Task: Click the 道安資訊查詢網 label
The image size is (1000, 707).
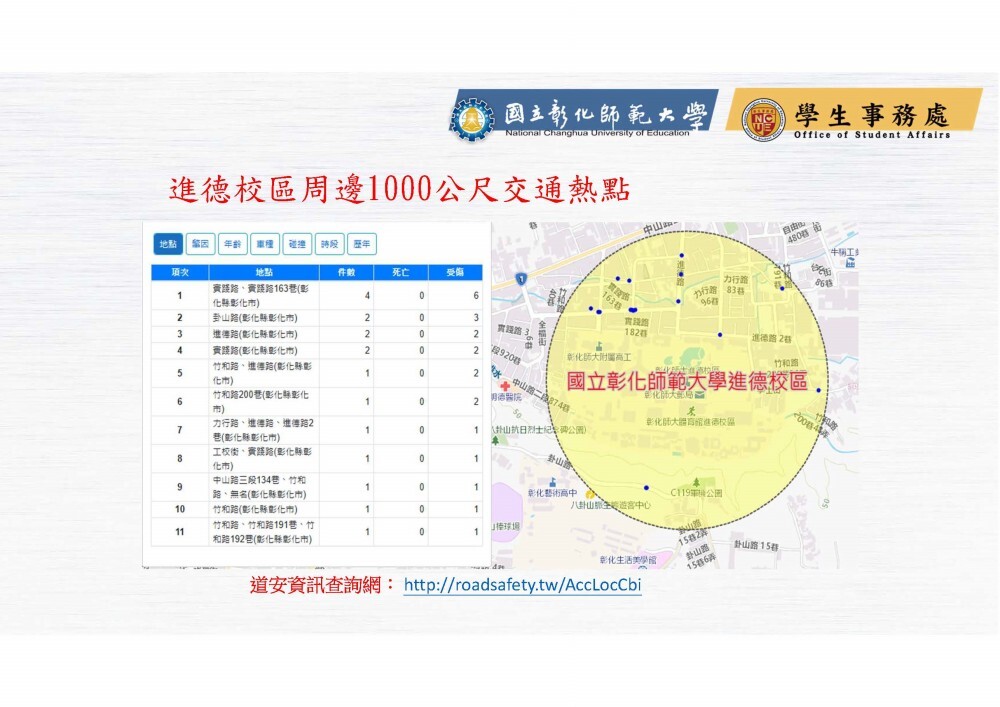Action: 323,585
